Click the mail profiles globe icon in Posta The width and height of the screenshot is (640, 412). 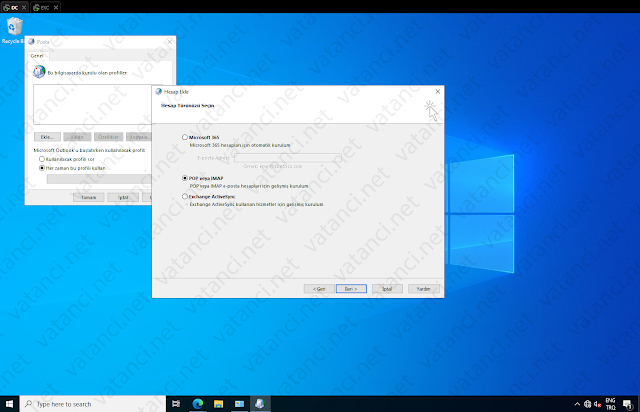tap(39, 71)
